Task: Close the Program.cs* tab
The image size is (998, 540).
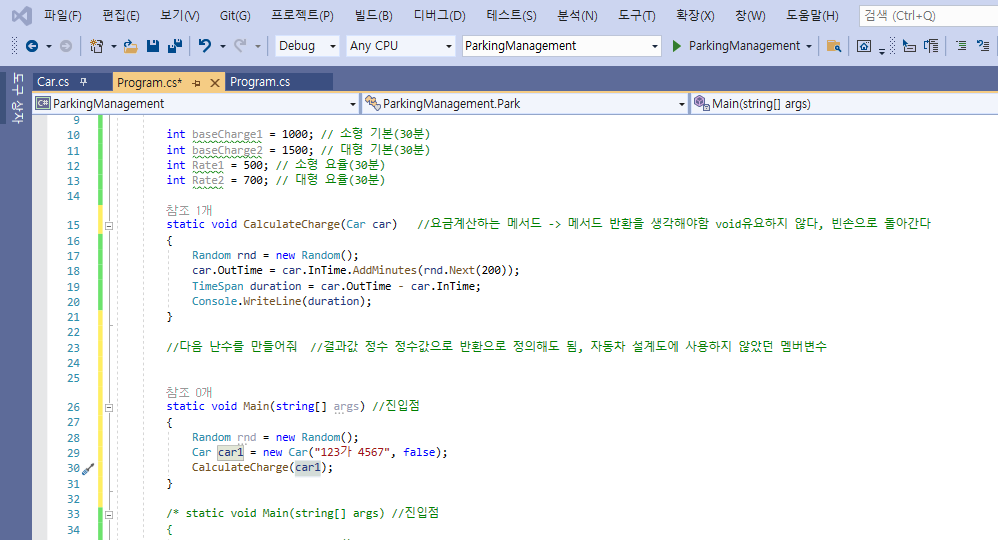Action: point(215,83)
